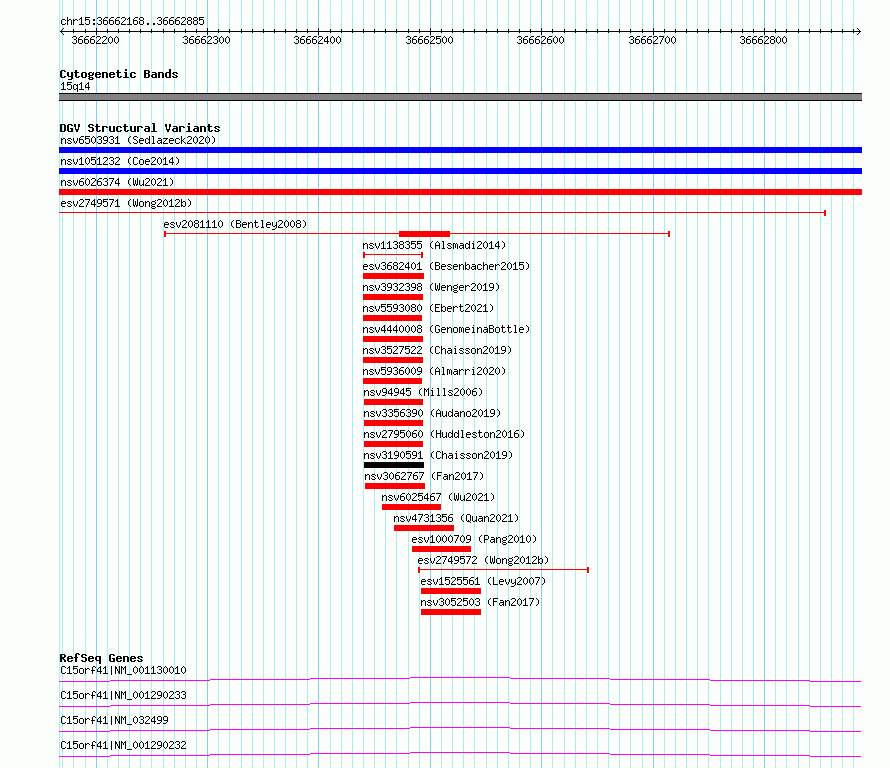
Task: Click the red bar under nsv3527522
Action: 393,360
